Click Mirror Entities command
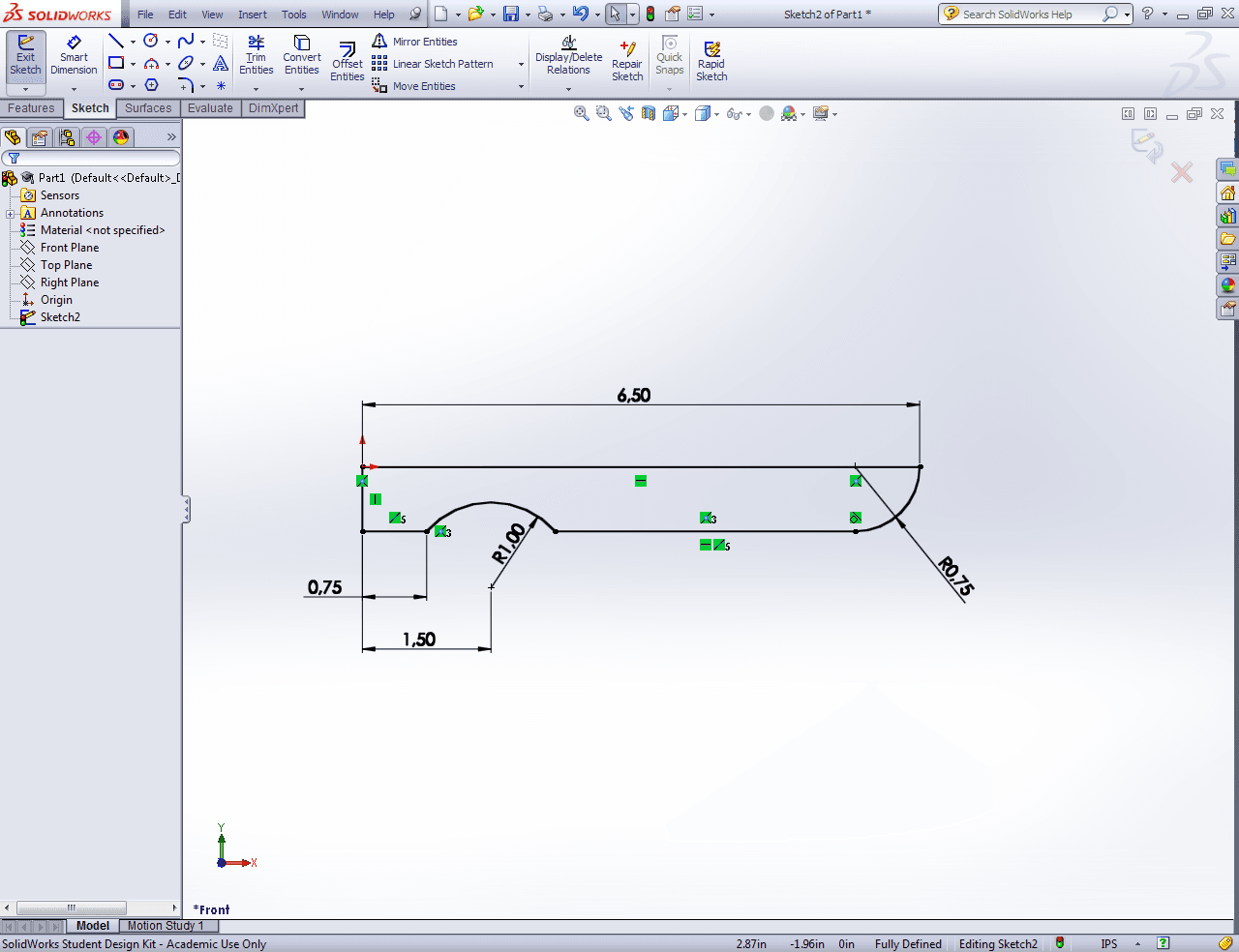Screen dimensions: 1239x952 (x=415, y=42)
